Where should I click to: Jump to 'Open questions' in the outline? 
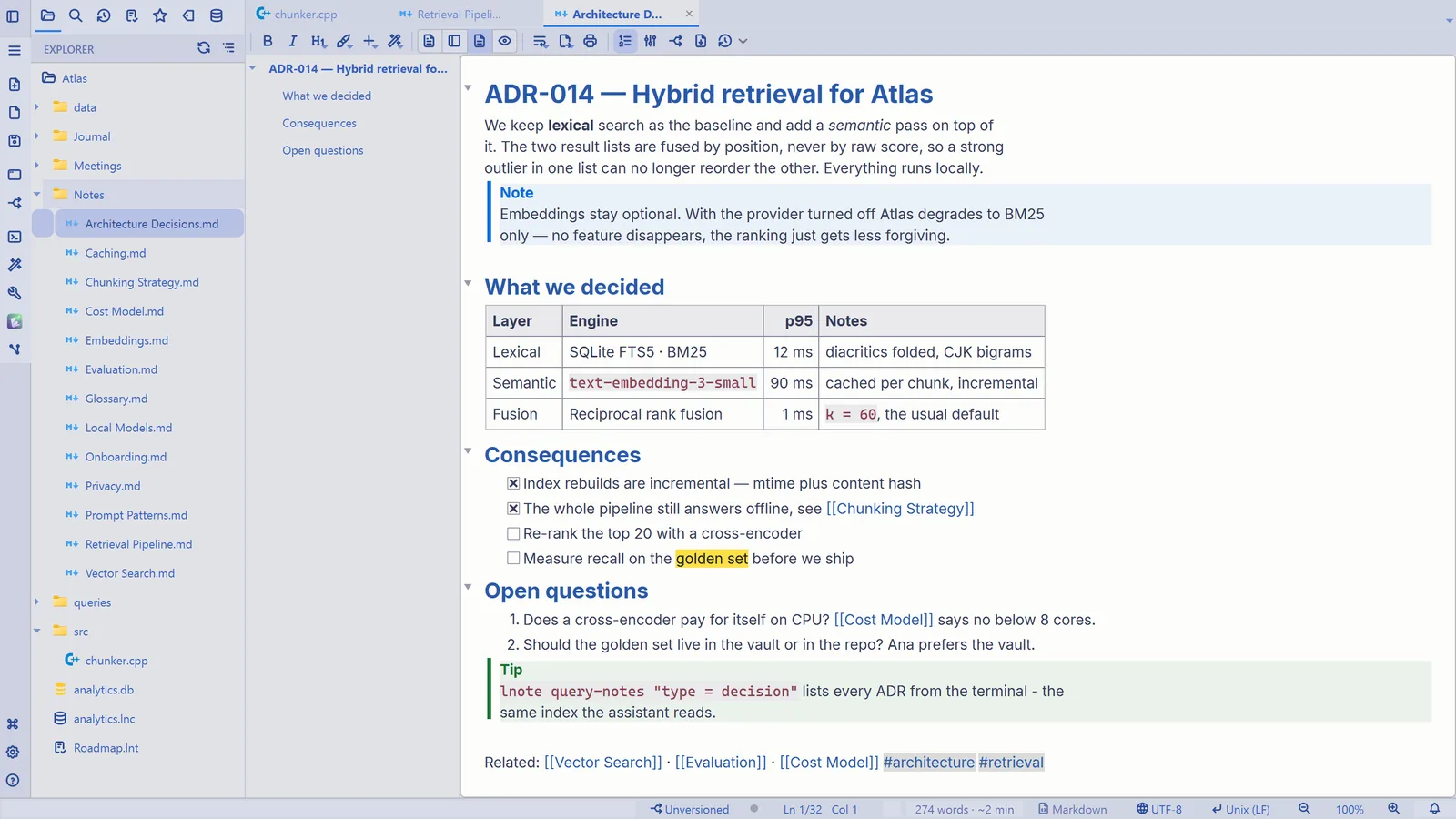(323, 150)
